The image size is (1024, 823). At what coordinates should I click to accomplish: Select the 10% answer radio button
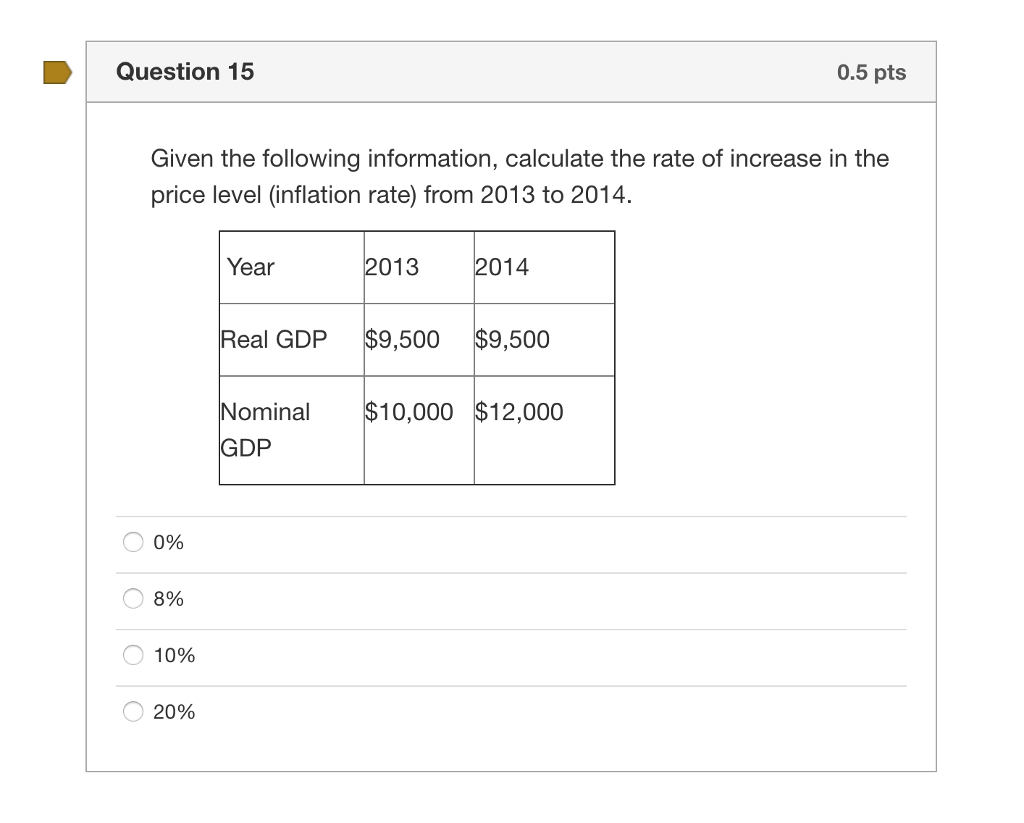tap(132, 655)
